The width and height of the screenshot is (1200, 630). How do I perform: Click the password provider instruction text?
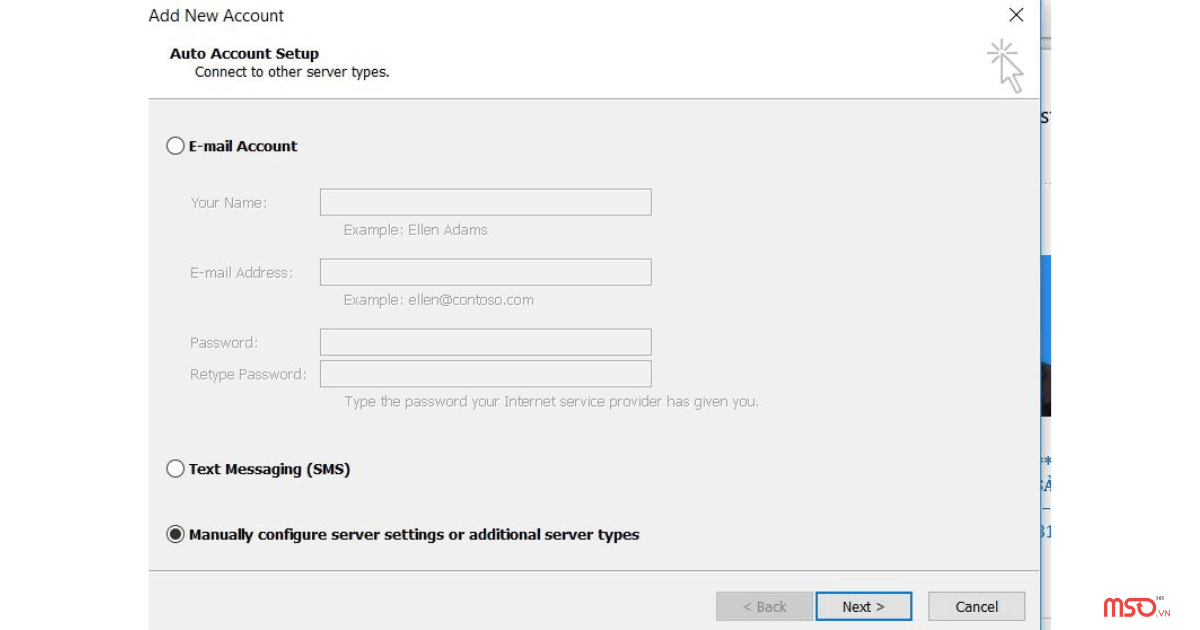pyautogui.click(x=547, y=401)
